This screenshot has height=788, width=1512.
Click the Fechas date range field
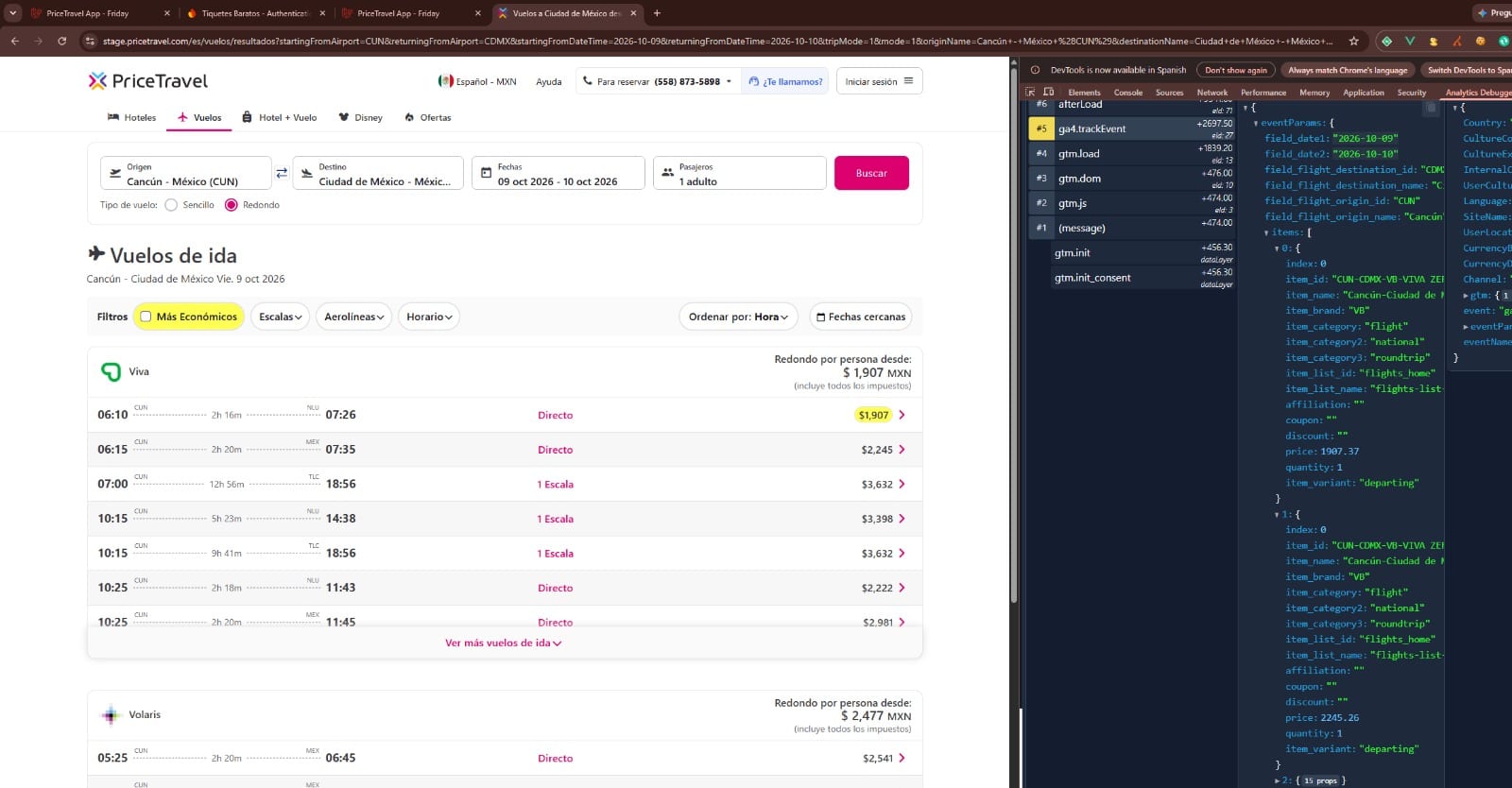click(x=558, y=173)
